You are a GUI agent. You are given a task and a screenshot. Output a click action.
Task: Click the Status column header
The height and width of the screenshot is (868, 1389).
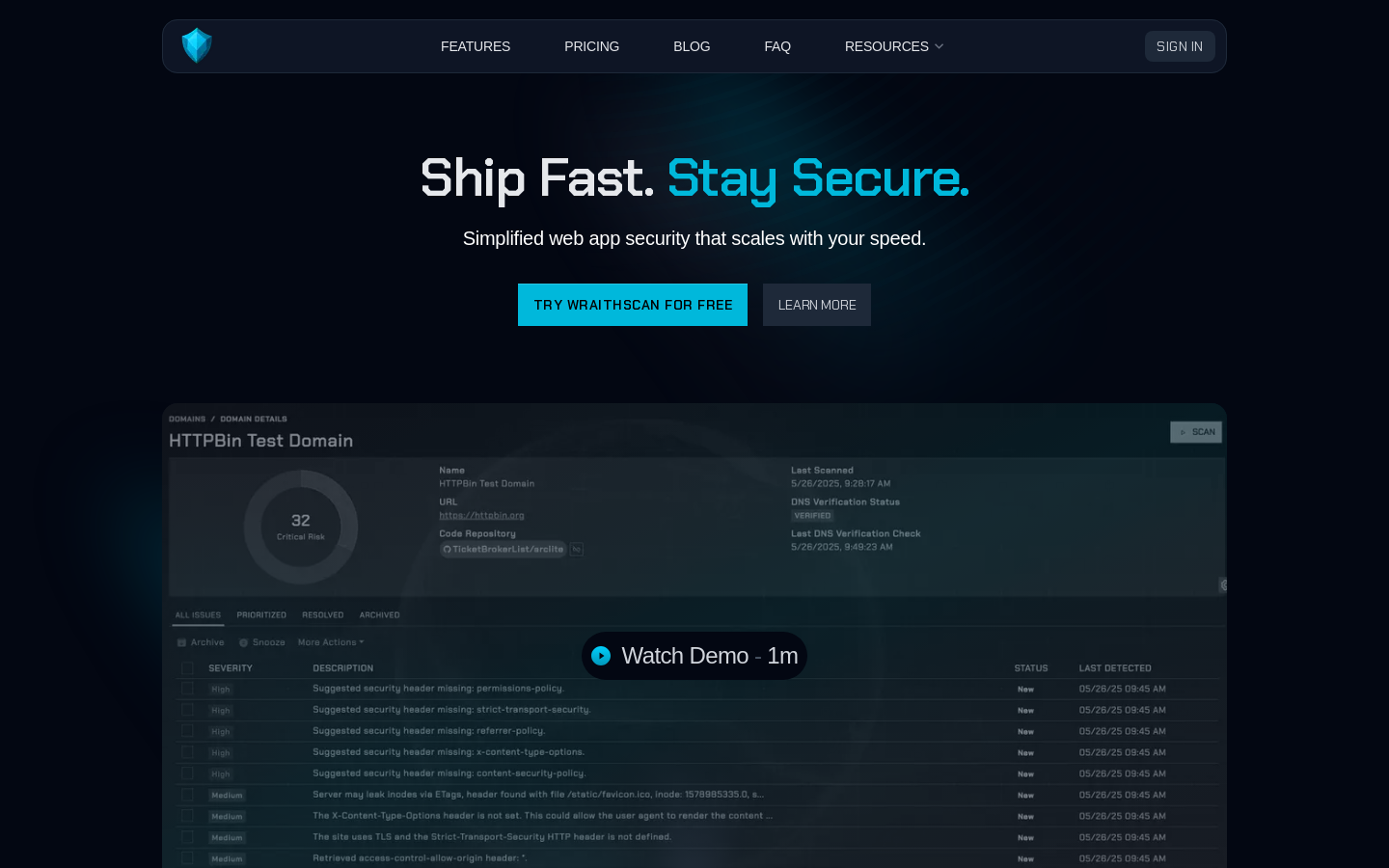1031,668
